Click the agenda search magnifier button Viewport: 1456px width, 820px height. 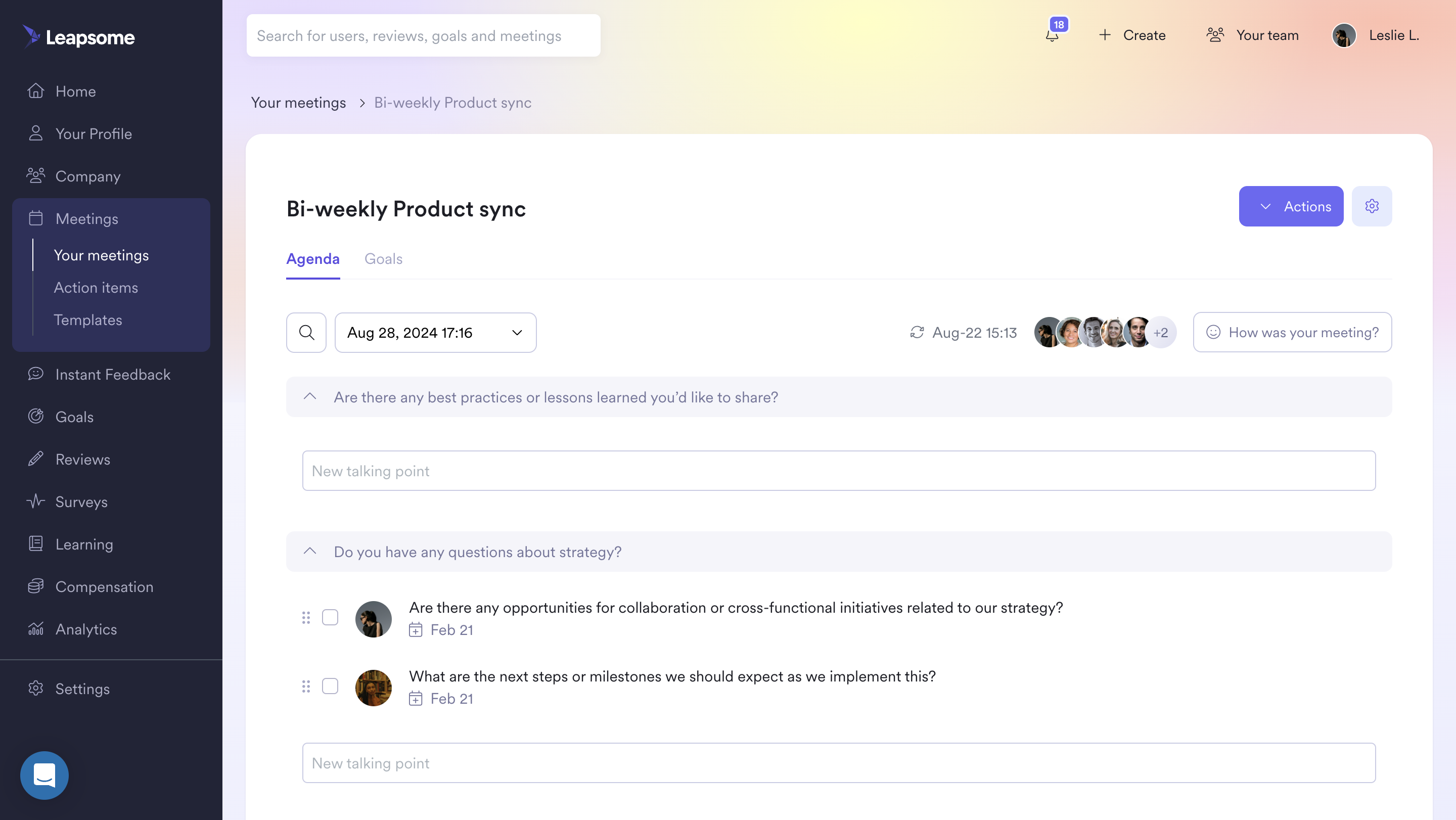coord(306,332)
